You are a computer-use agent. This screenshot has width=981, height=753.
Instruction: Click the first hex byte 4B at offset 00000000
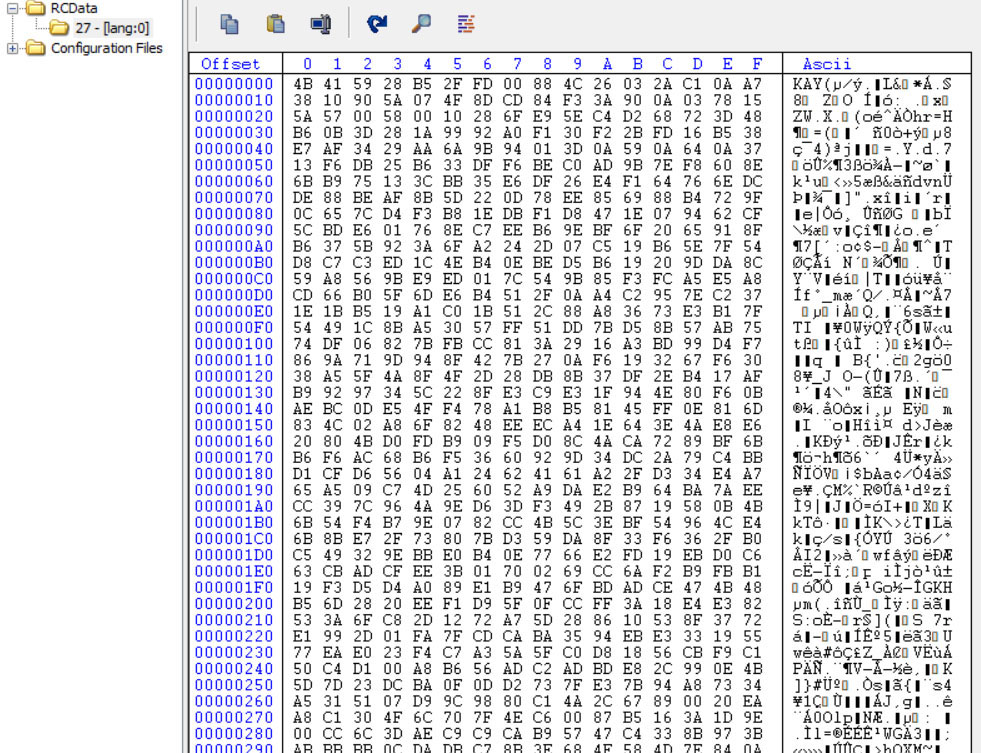pyautogui.click(x=304, y=83)
